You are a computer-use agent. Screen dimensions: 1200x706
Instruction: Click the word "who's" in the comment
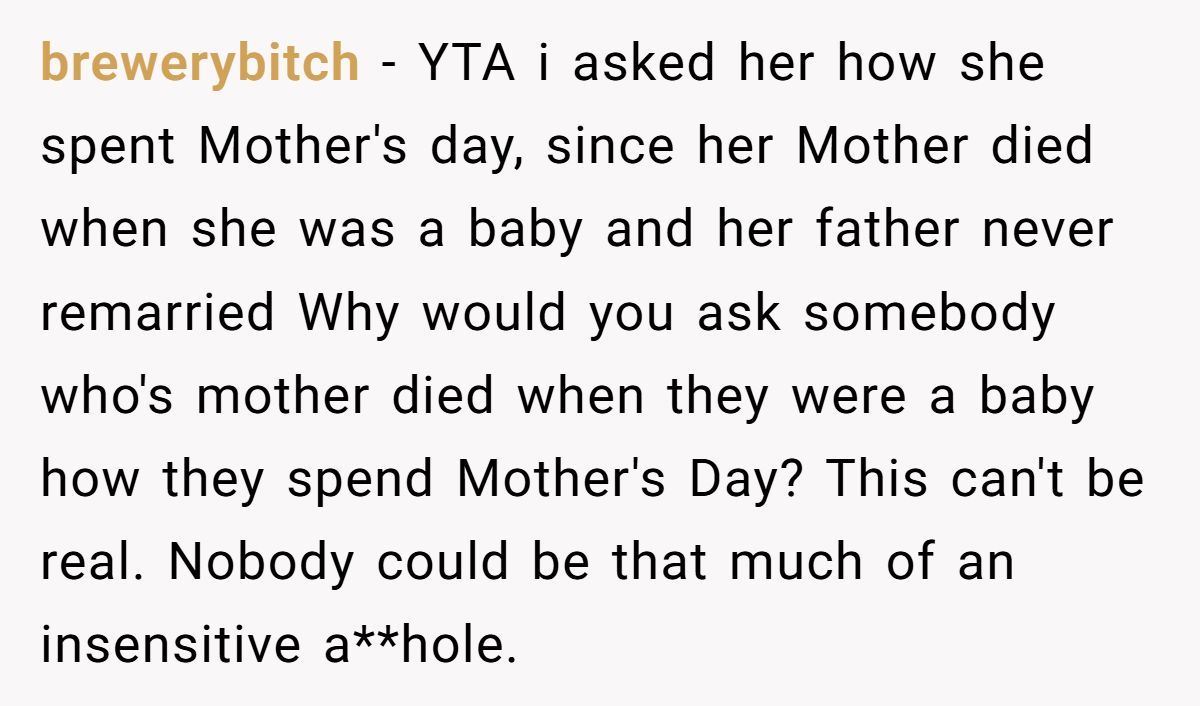[107, 396]
